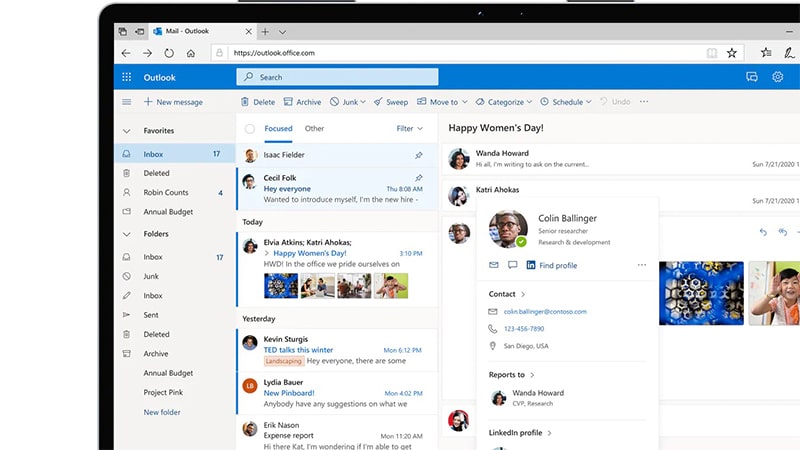This screenshot has height=450, width=800.
Task: Click colin.ballinger@contoso.com email link
Action: [x=545, y=312]
